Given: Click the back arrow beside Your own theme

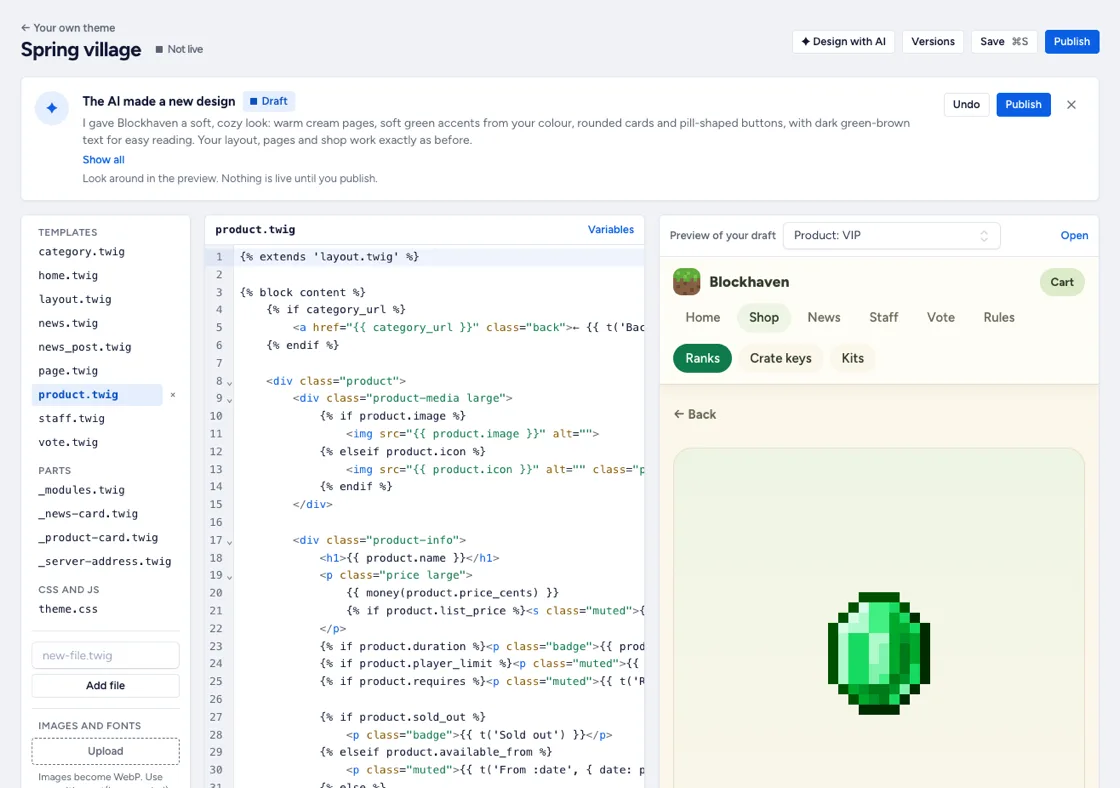Looking at the screenshot, I should [26, 28].
